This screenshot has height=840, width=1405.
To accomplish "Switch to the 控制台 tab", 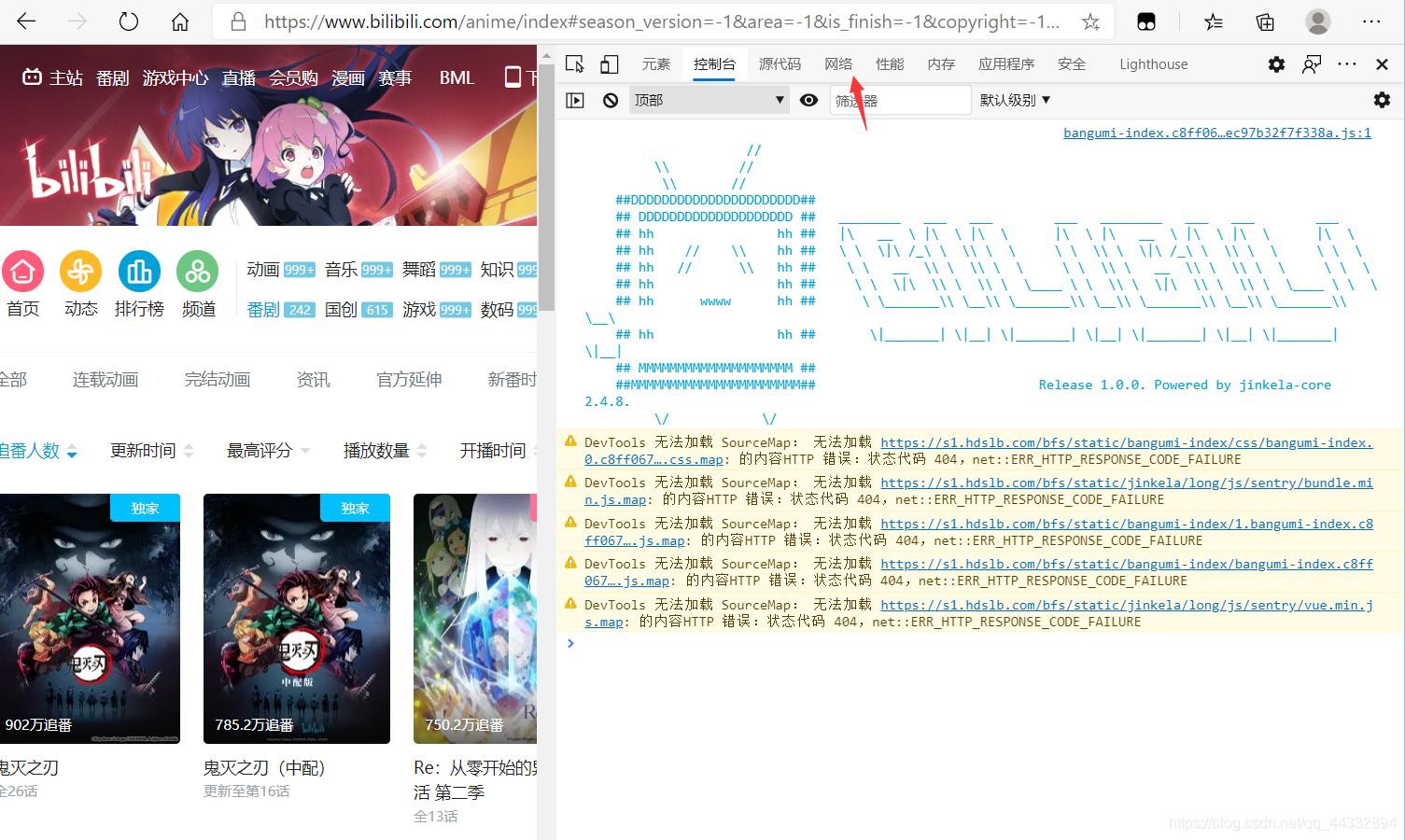I will [x=714, y=64].
